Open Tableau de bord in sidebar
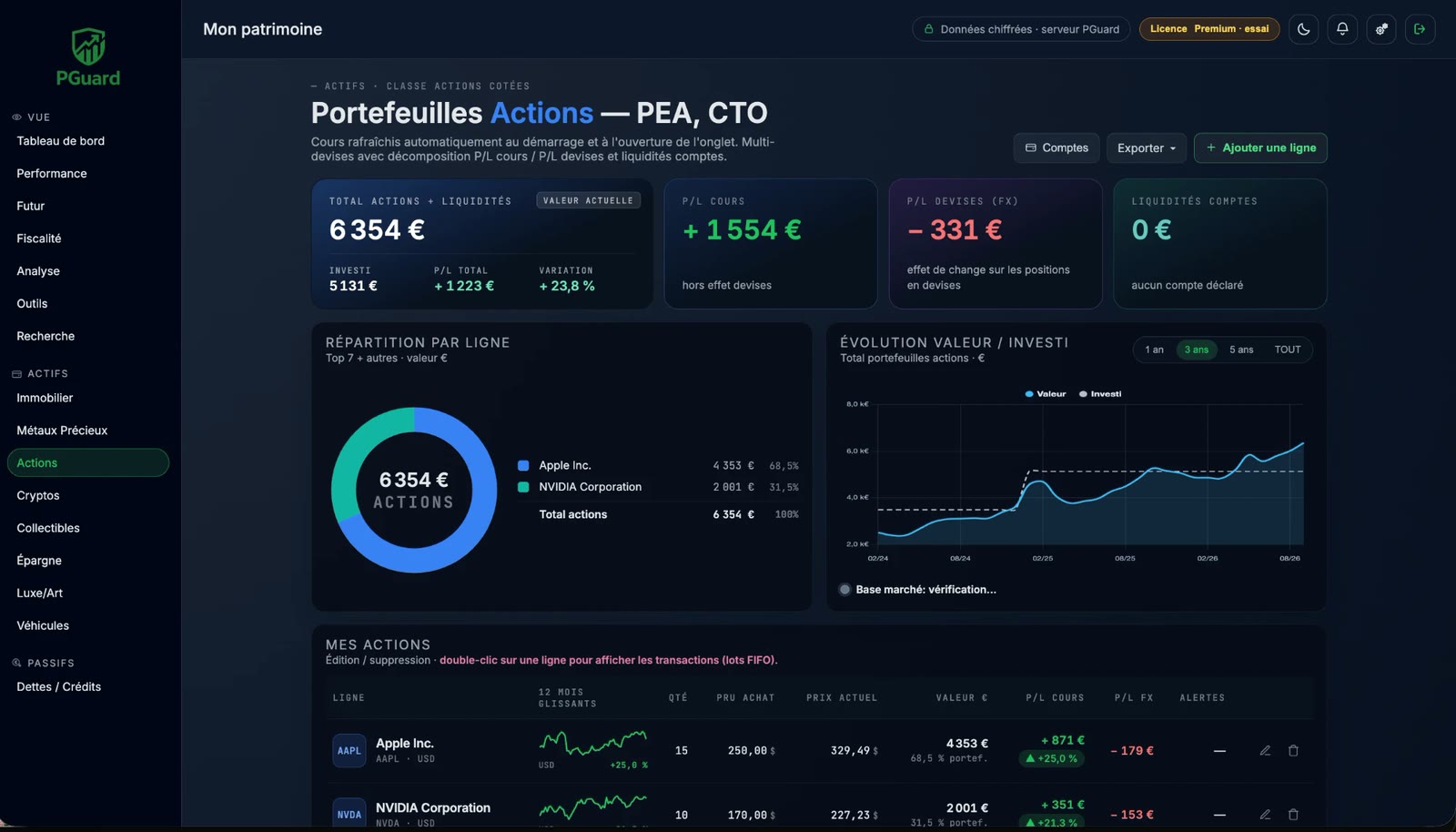The width and height of the screenshot is (1456, 832). (60, 141)
